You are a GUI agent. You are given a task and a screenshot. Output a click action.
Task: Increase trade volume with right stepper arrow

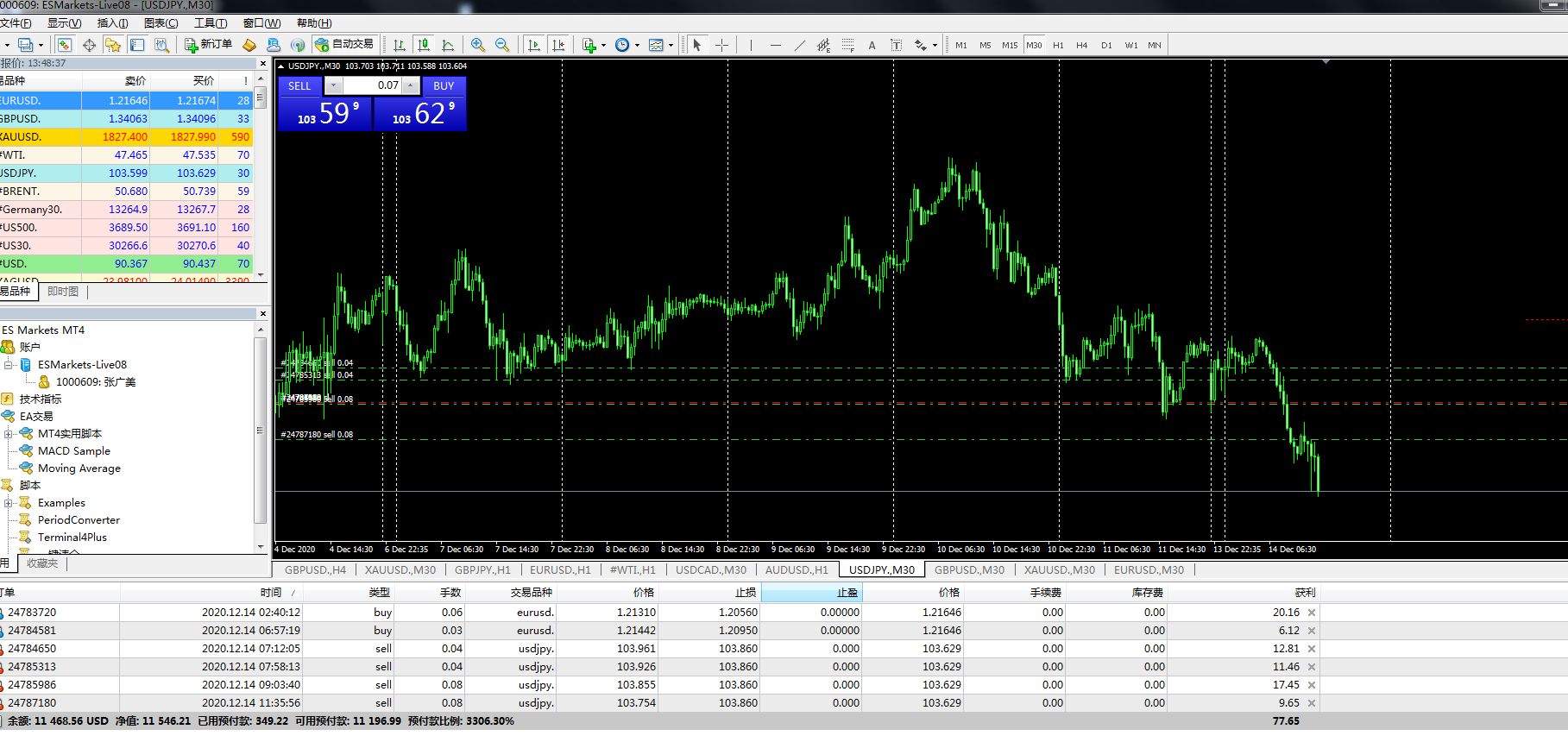tap(411, 85)
